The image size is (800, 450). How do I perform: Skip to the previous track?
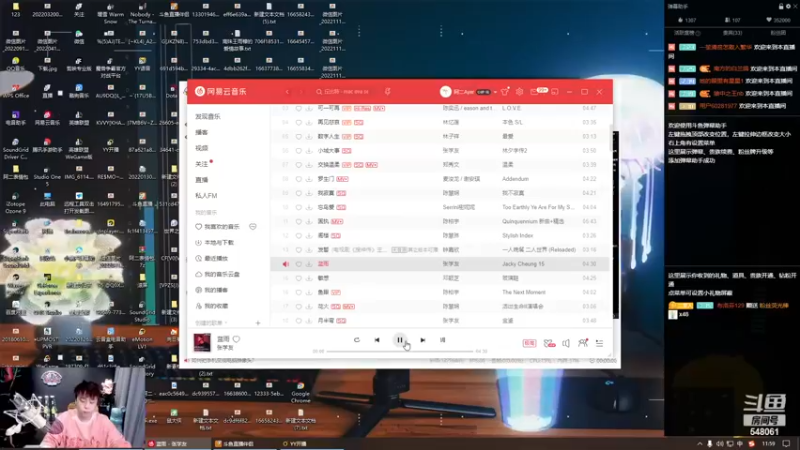[377, 340]
